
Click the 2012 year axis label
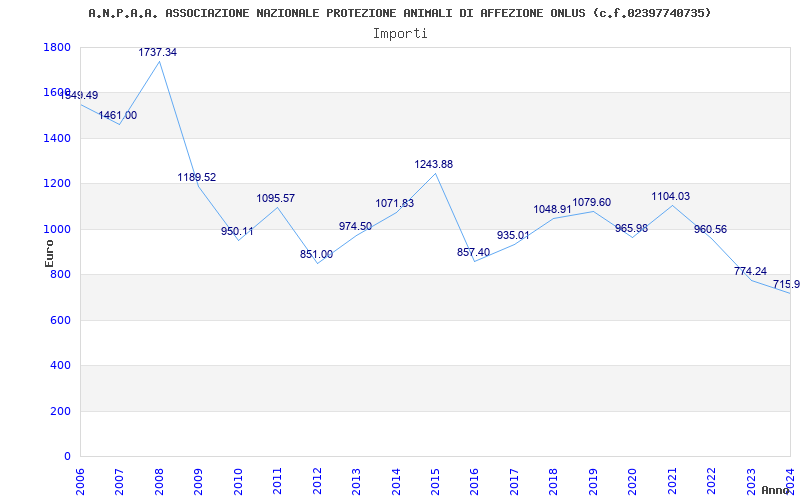click(317, 481)
